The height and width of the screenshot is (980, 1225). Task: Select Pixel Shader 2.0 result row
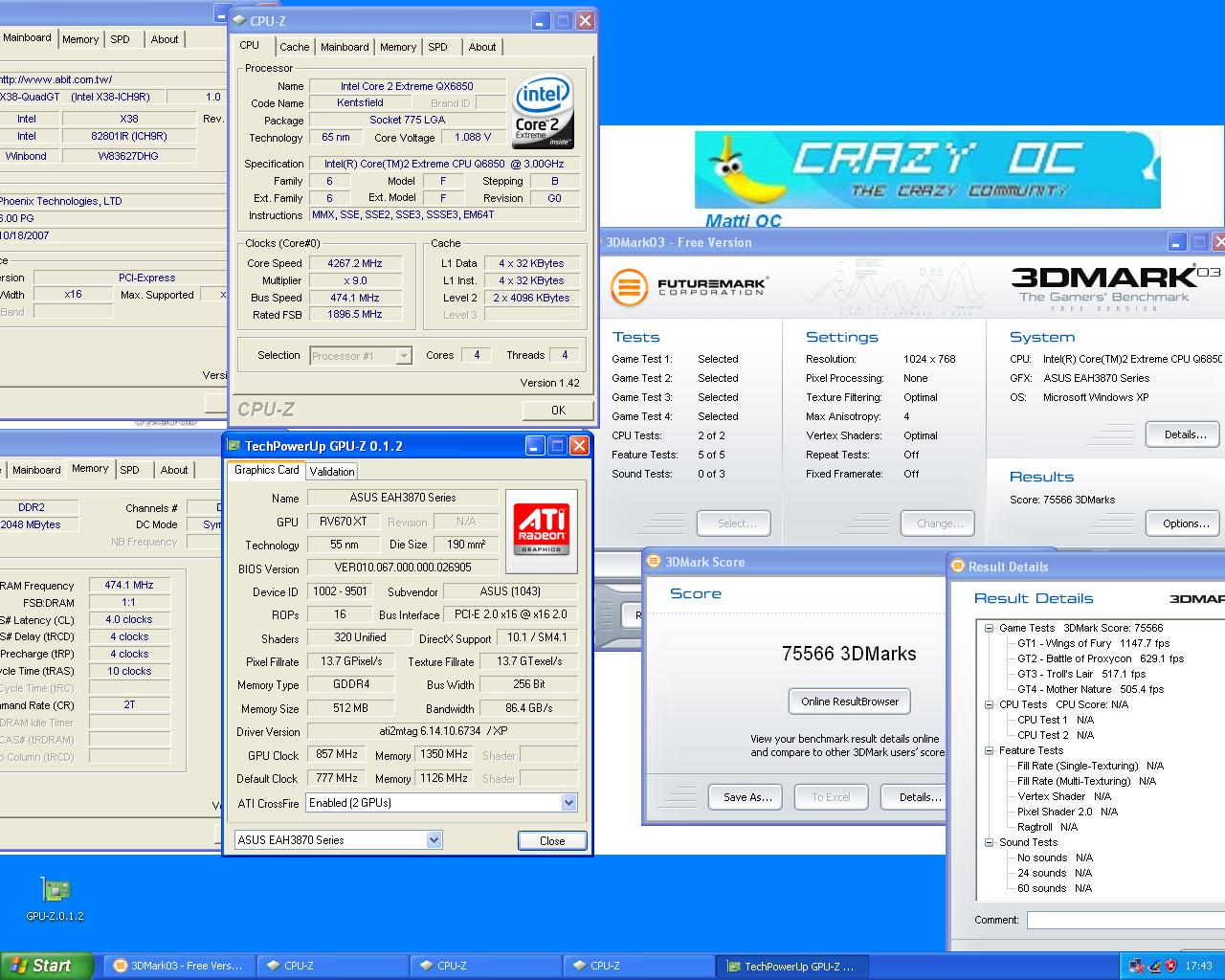point(1067,812)
